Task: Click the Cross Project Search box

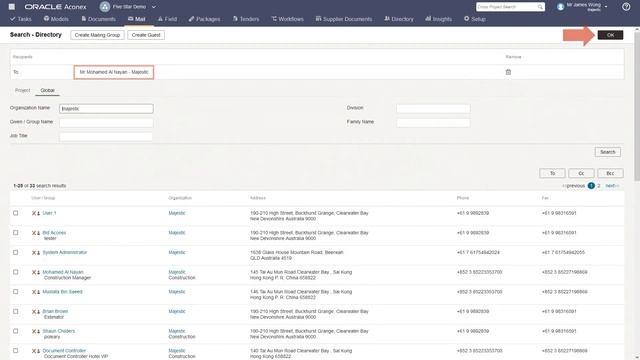Action: click(x=510, y=7)
